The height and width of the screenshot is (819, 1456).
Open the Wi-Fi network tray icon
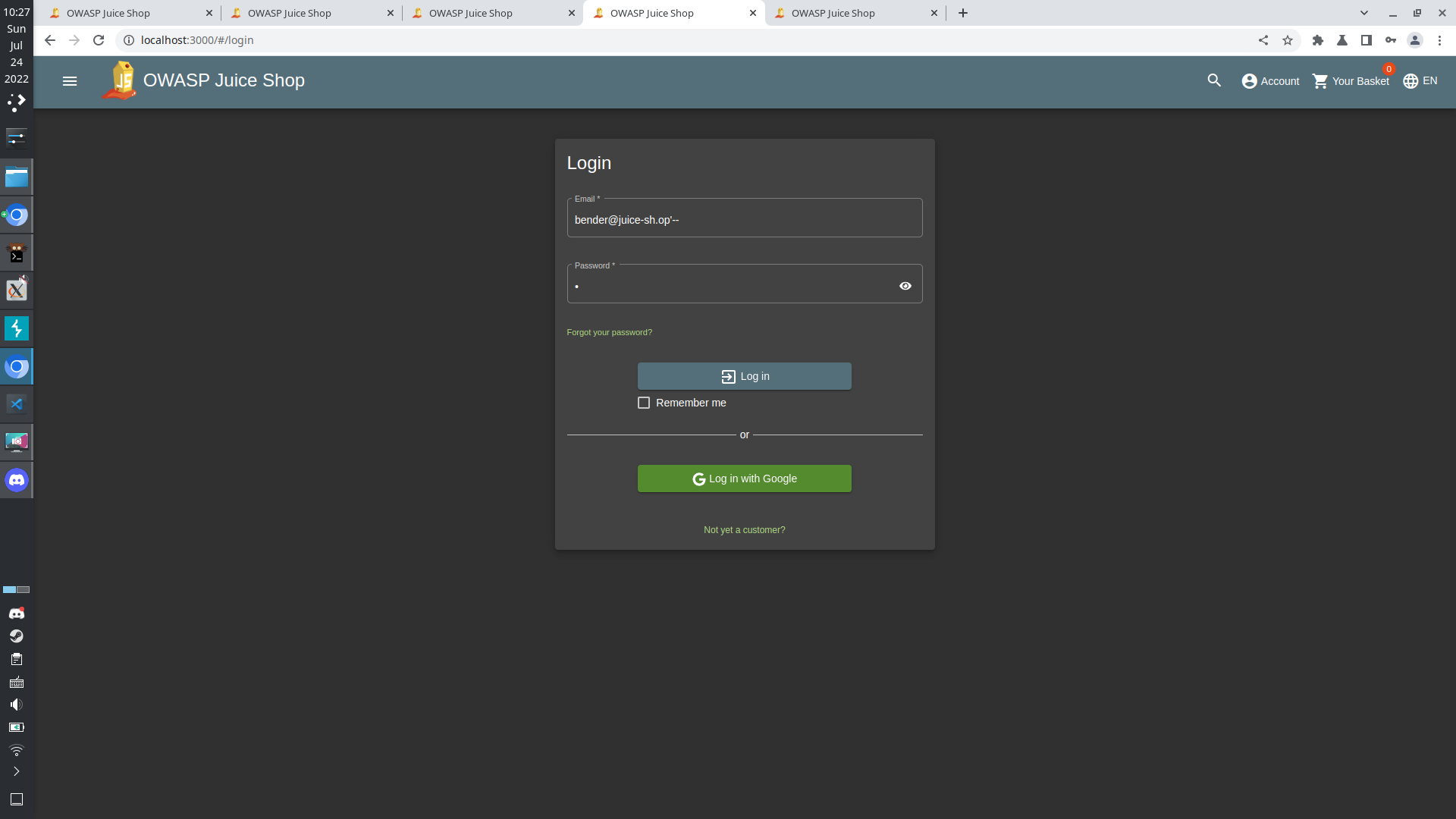(17, 750)
